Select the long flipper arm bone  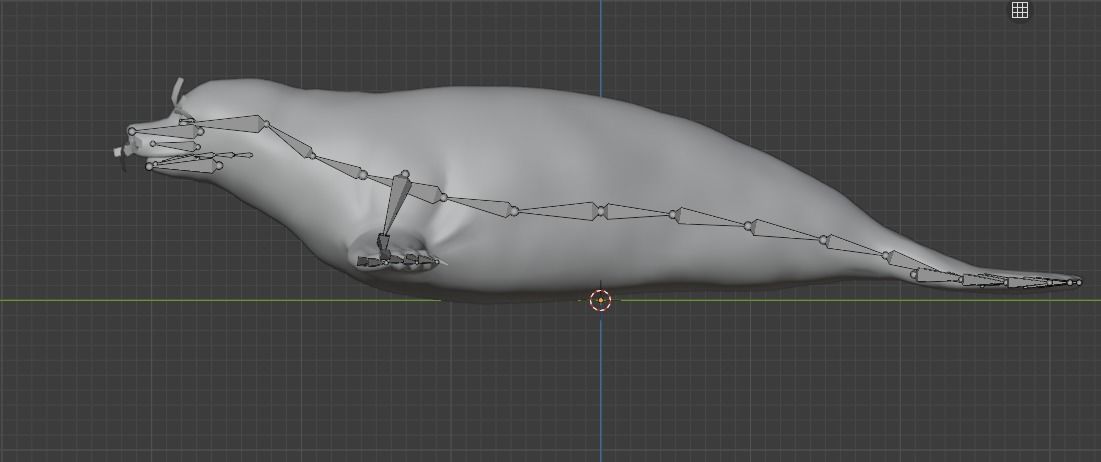point(395,204)
